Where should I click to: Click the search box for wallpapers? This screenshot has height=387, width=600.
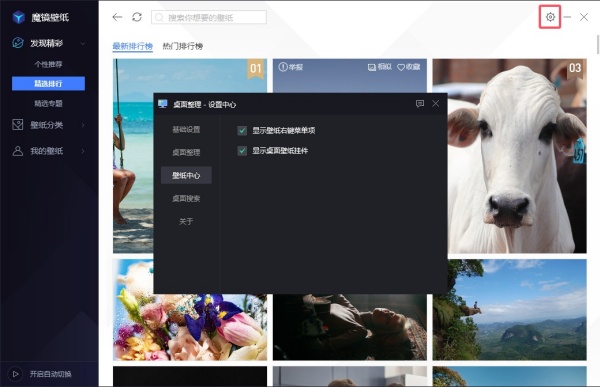209,17
